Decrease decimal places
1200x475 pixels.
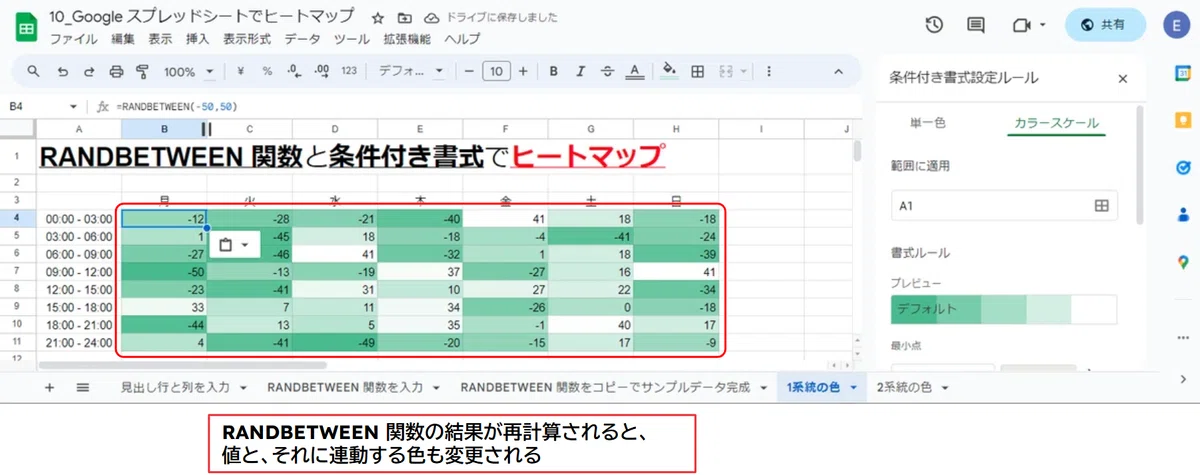coord(294,72)
